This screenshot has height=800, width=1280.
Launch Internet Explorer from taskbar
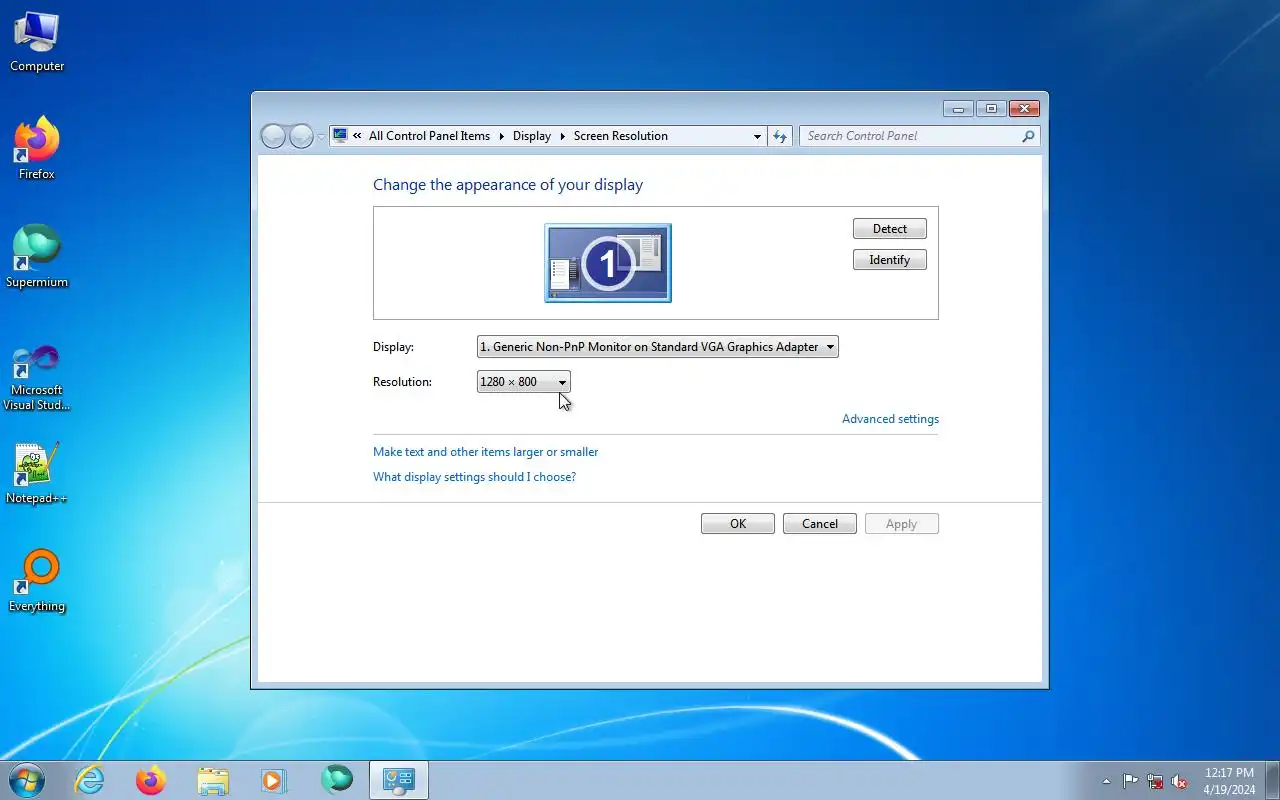(90, 780)
